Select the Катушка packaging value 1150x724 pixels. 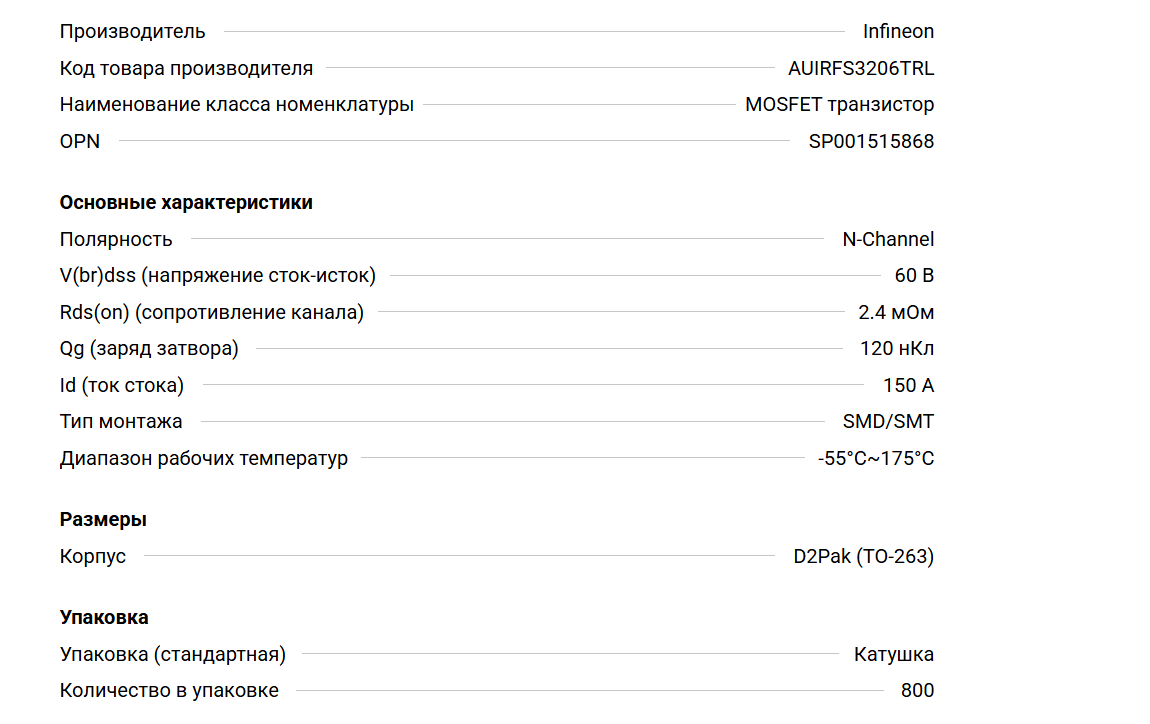tap(894, 654)
